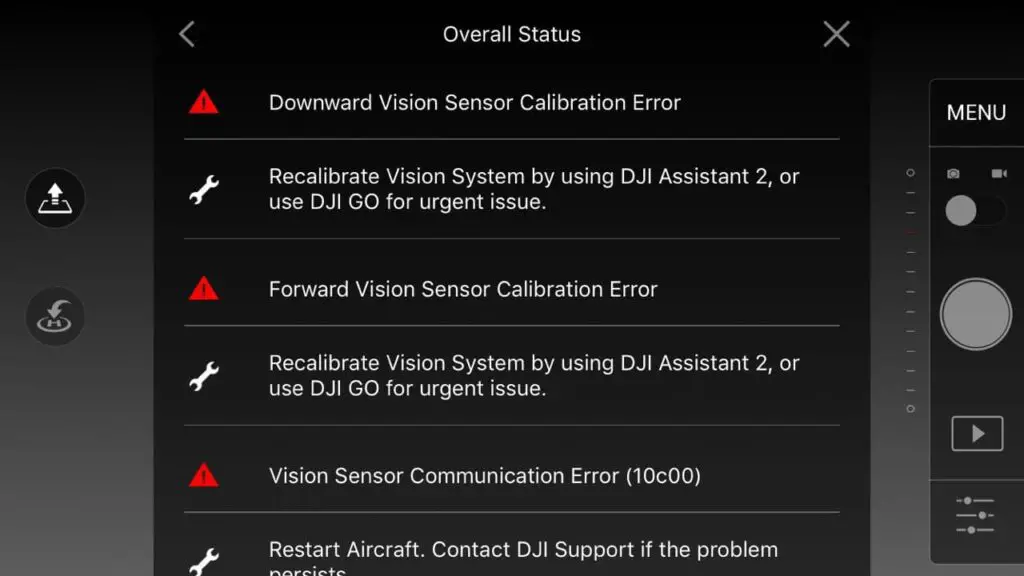Tap the warning icon for Vision Sensor Communication Error
The width and height of the screenshot is (1024, 576).
203,476
